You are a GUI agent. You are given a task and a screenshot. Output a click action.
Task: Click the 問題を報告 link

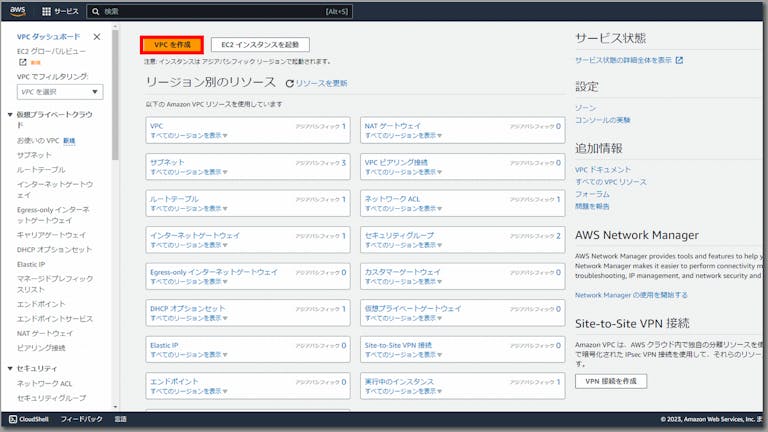tap(592, 206)
